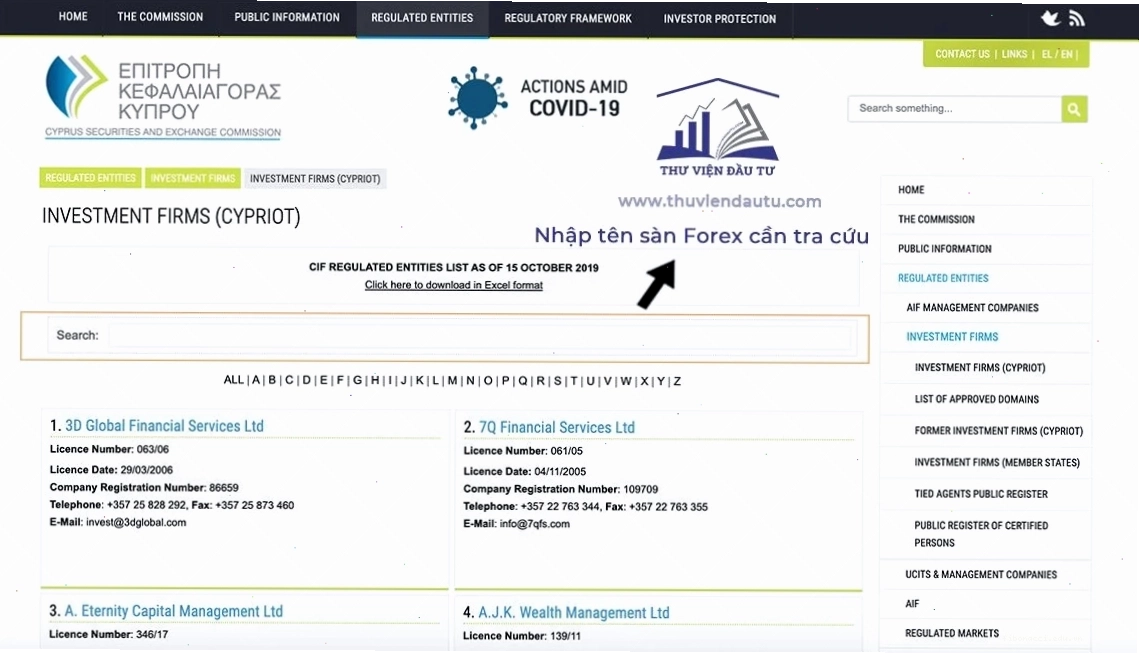This screenshot has width=1139, height=655.
Task: Switch language to EN
Action: click(1066, 54)
